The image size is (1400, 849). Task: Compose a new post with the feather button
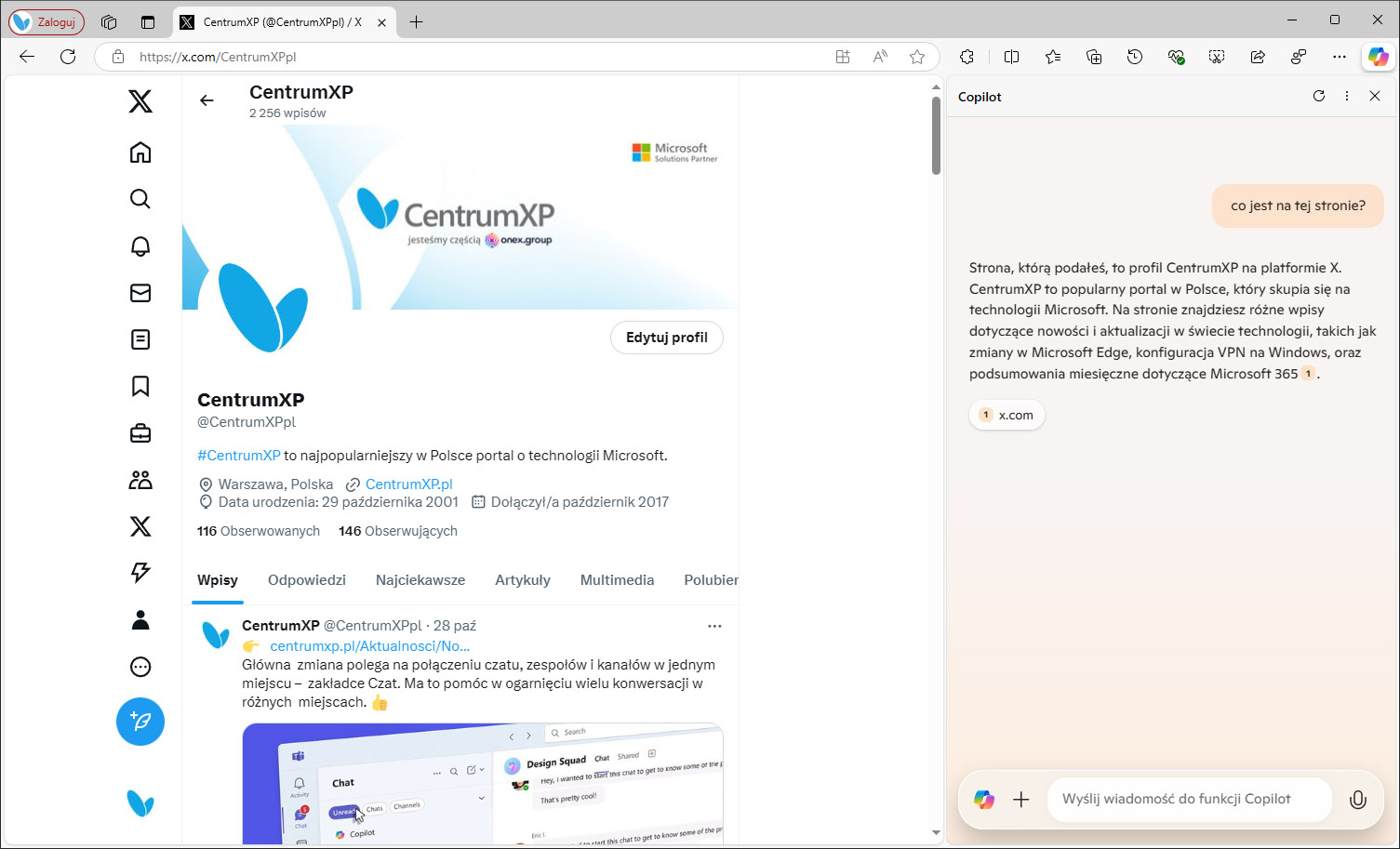tap(140, 722)
